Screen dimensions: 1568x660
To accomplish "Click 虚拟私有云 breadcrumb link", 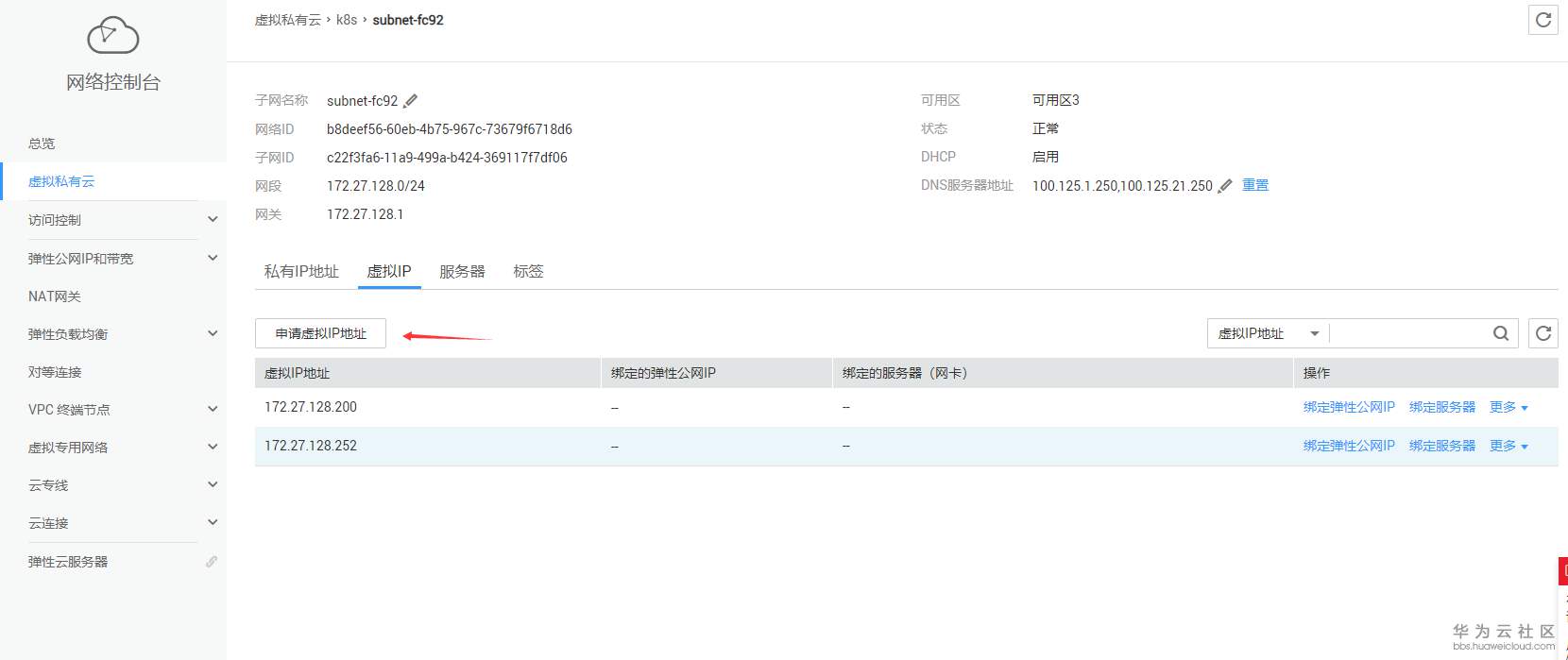I will [288, 20].
